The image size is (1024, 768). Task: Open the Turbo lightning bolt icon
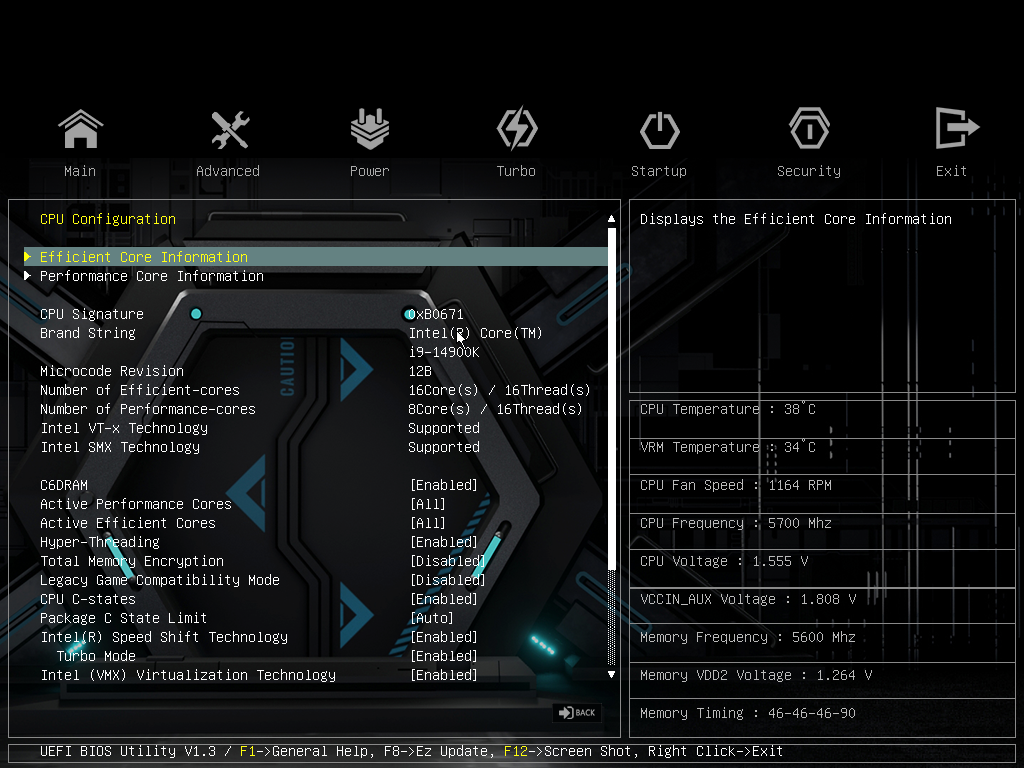(517, 129)
